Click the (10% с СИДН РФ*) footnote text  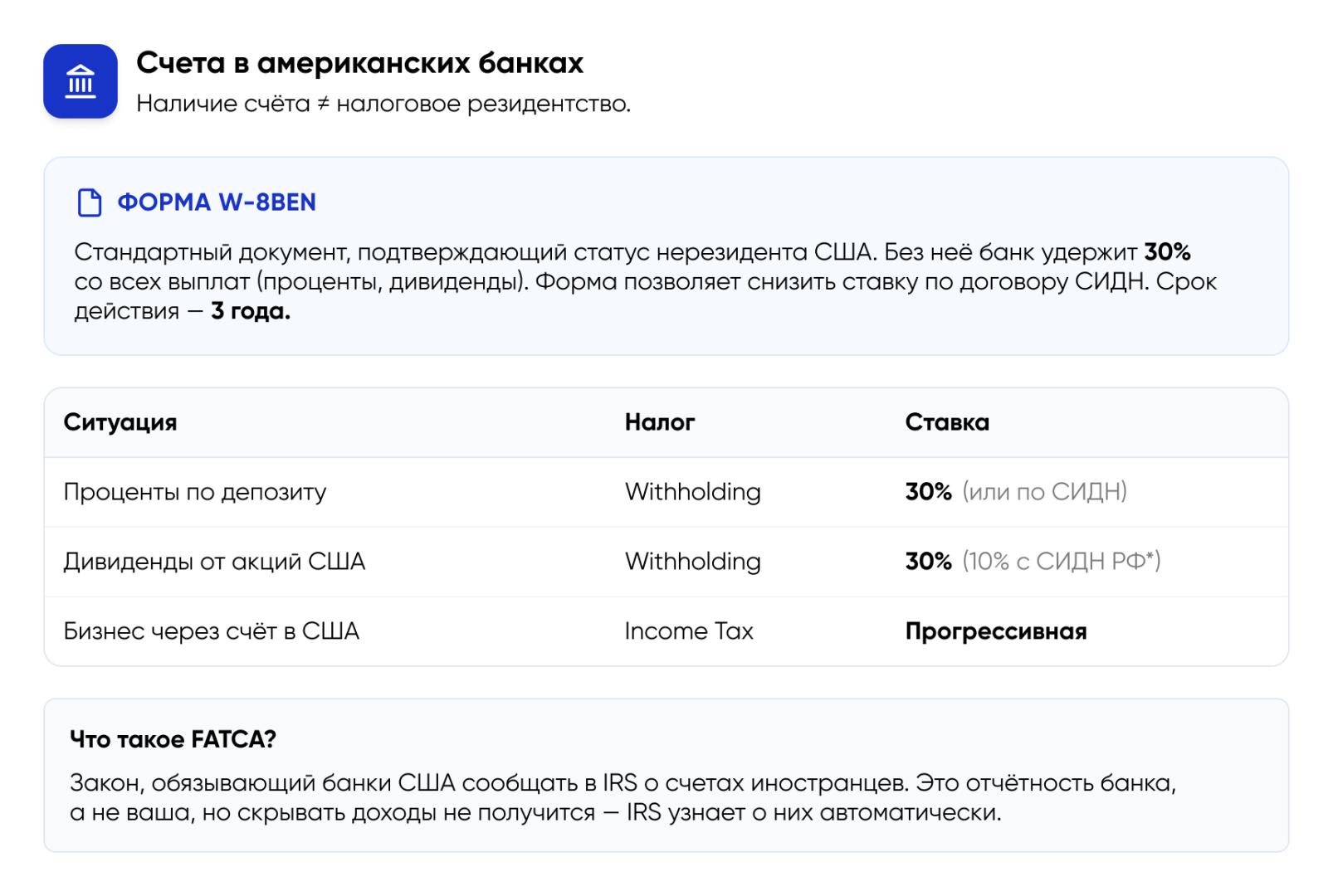[1062, 562]
